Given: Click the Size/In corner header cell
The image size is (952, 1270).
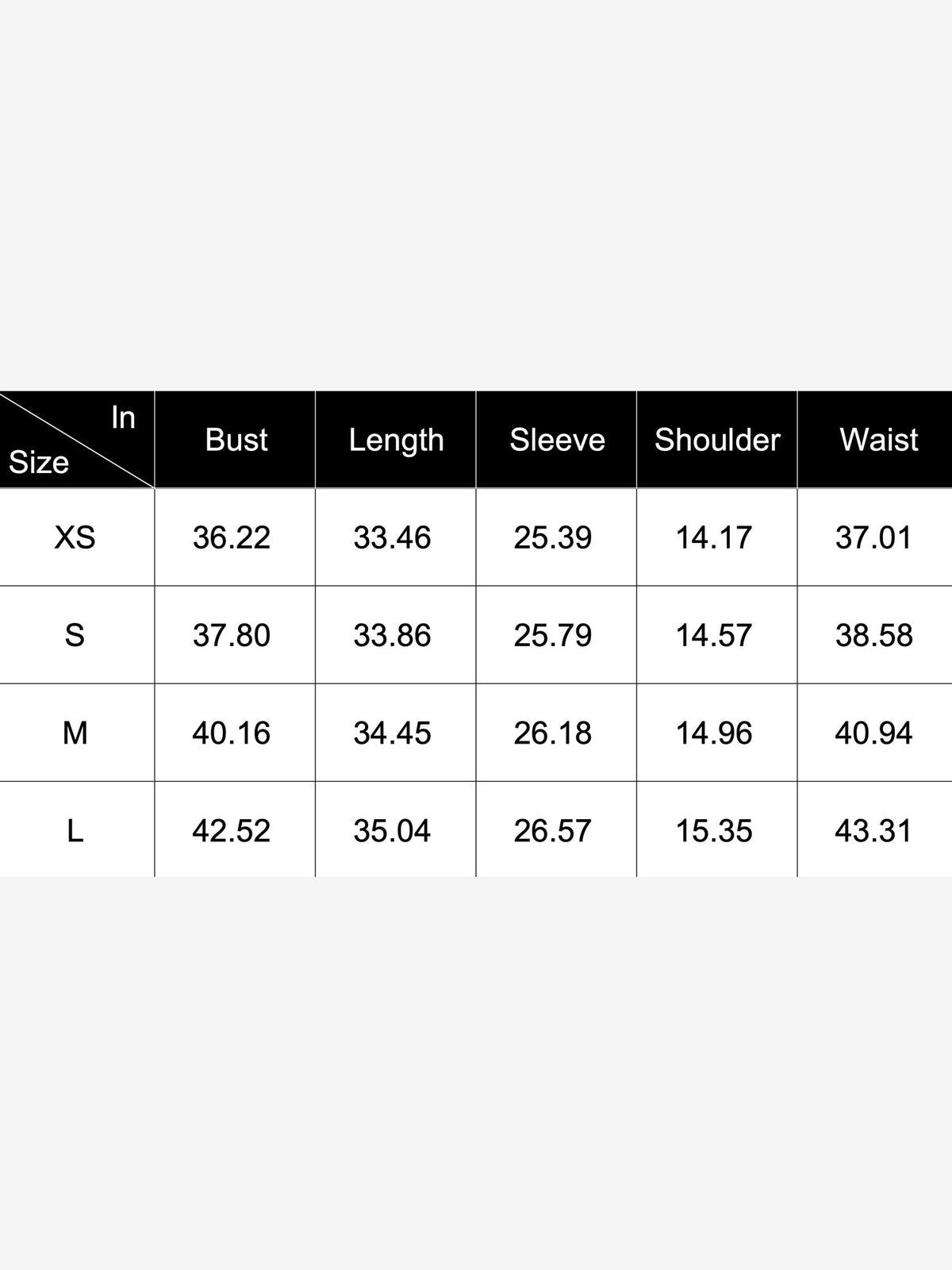Looking at the screenshot, I should [x=77, y=440].
